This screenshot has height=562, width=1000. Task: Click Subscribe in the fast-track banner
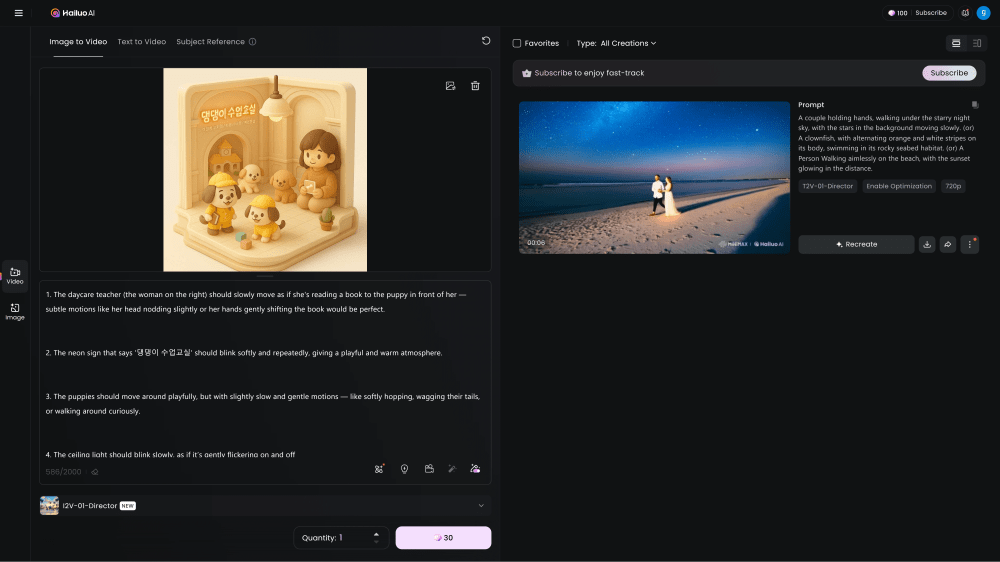point(949,73)
